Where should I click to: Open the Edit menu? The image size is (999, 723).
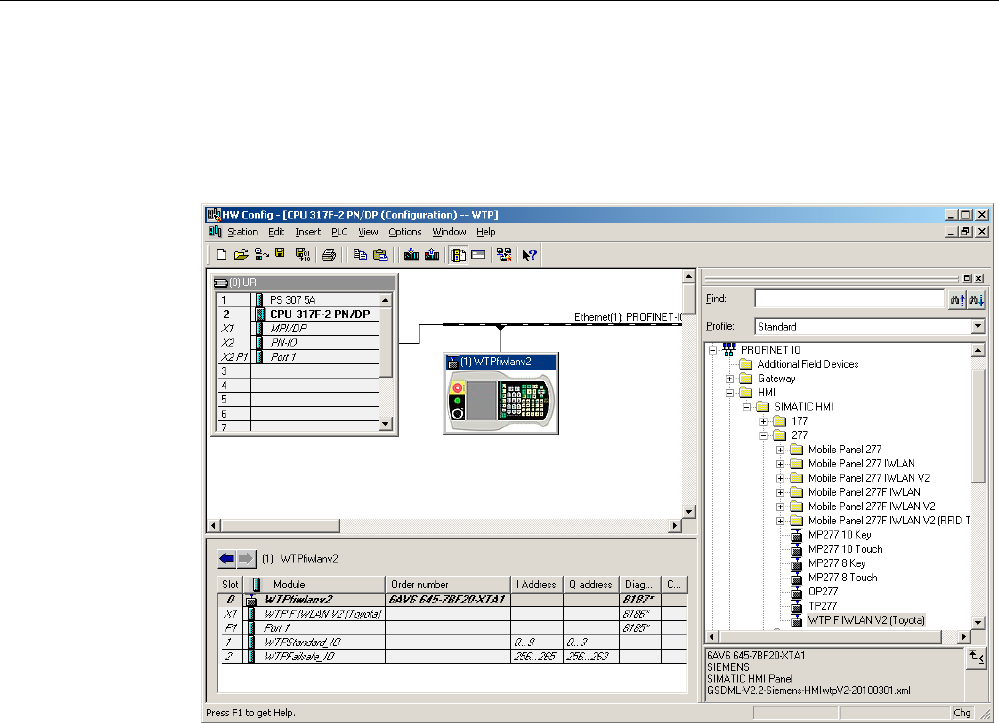tap(276, 232)
